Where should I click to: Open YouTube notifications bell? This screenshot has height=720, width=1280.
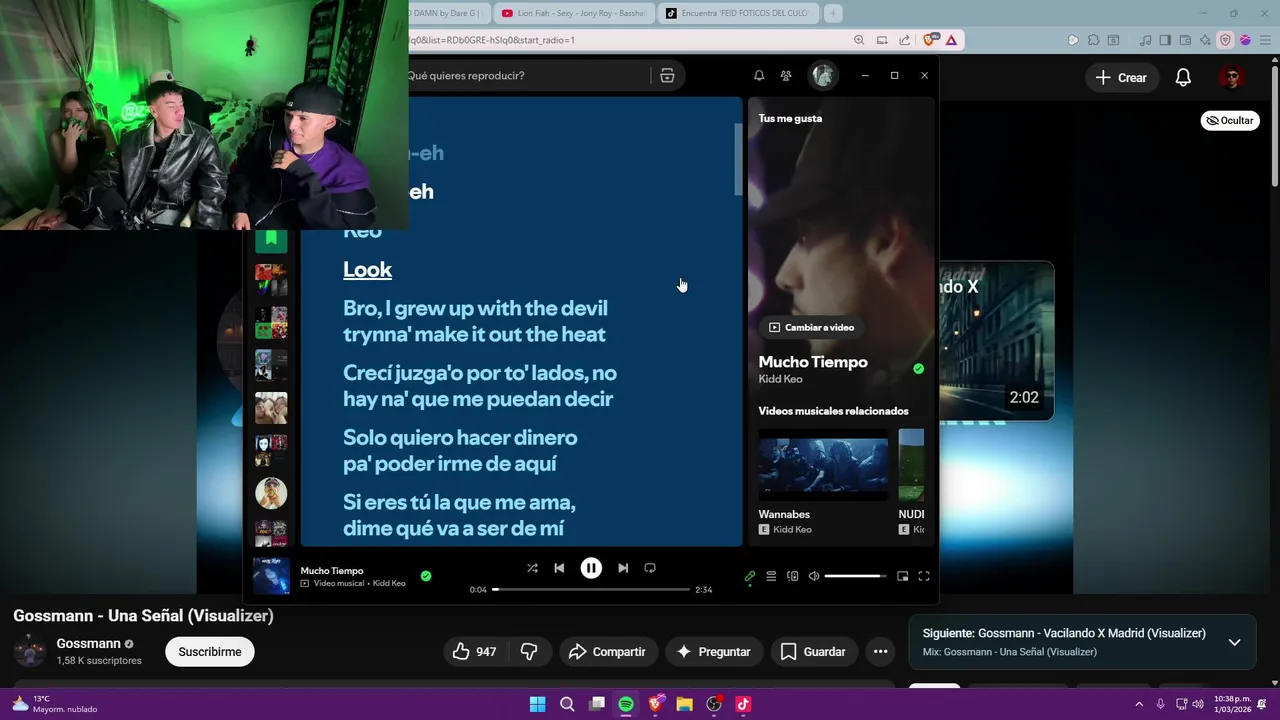(1183, 78)
